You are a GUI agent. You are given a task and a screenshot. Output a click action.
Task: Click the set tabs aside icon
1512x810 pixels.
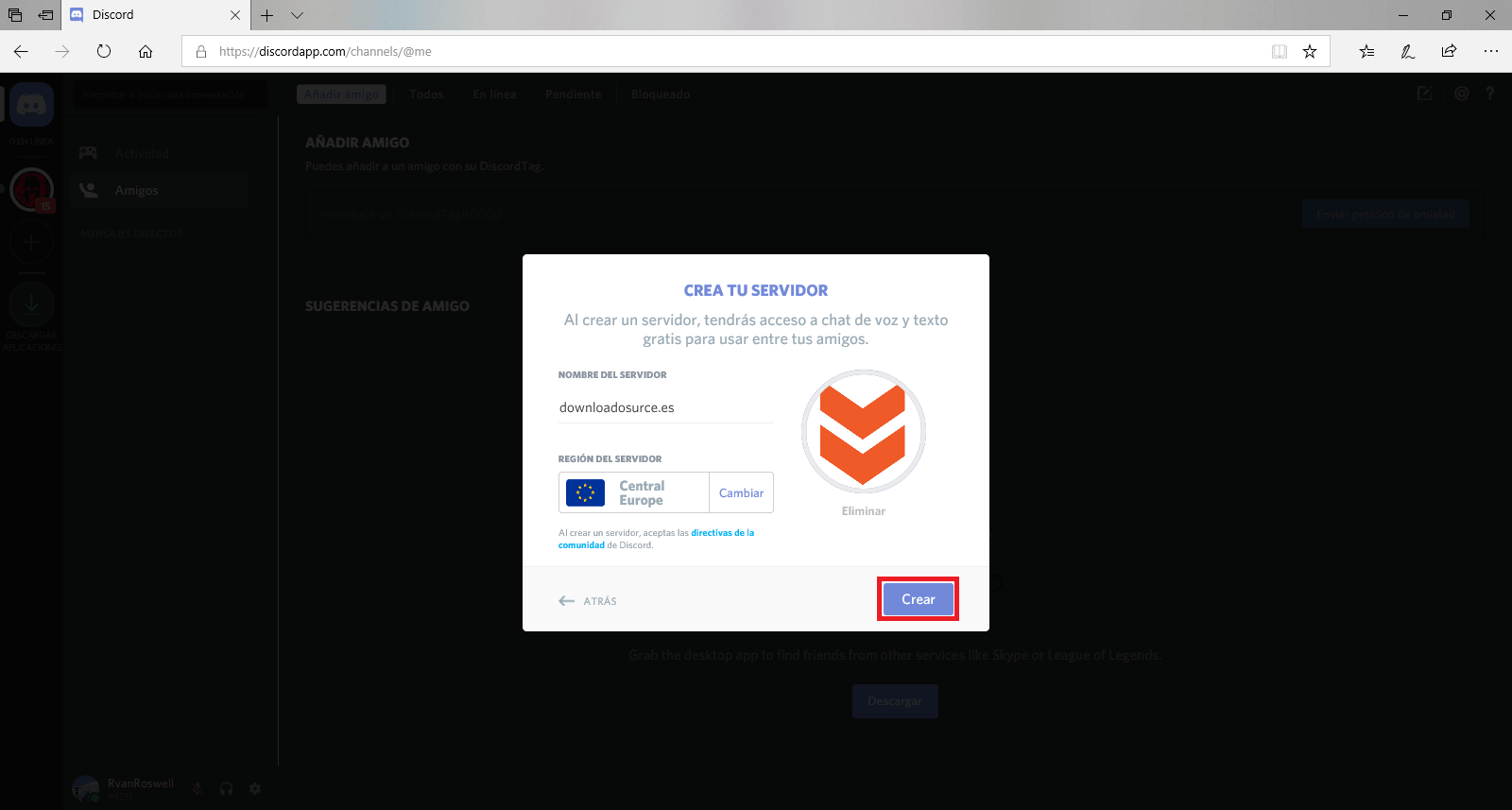click(45, 15)
